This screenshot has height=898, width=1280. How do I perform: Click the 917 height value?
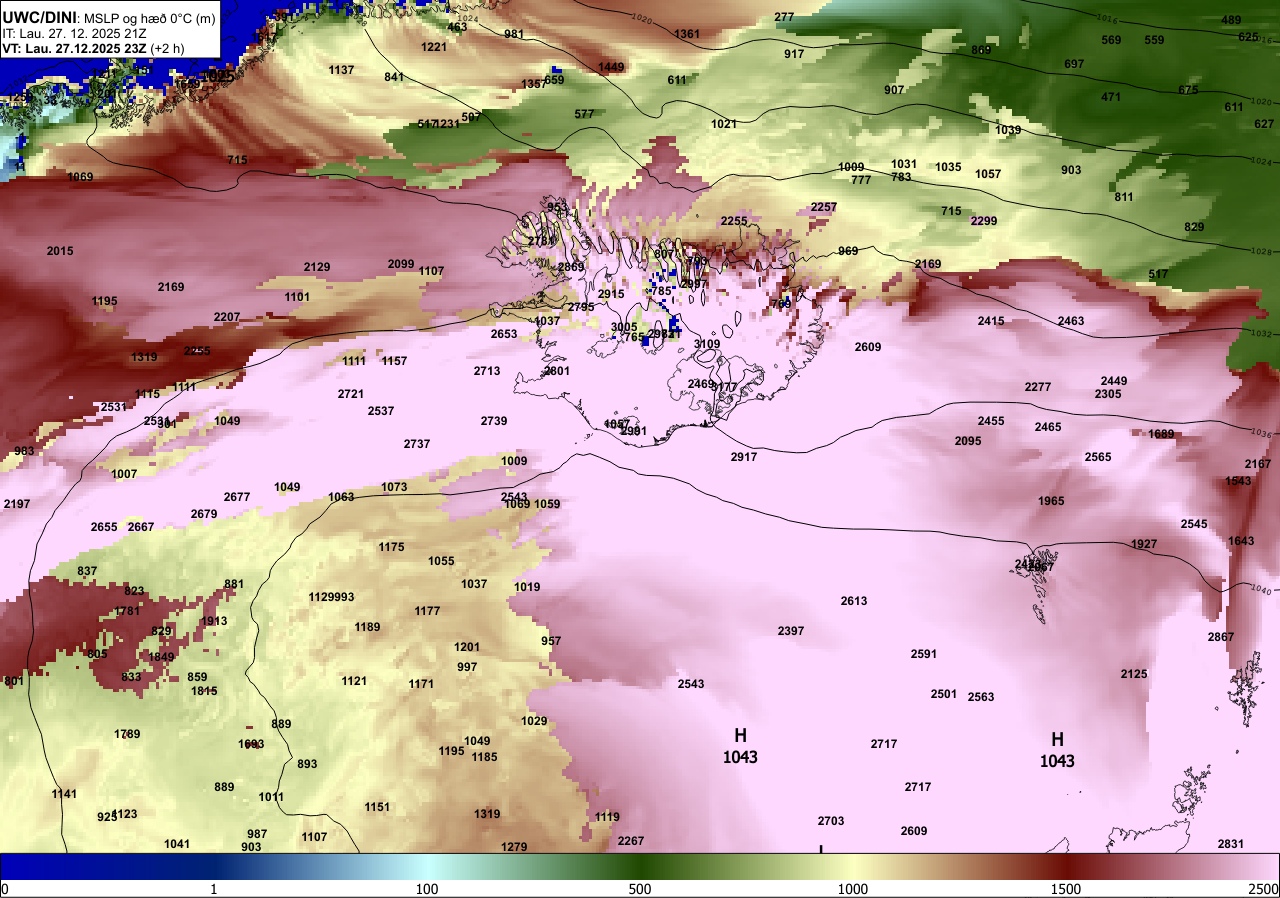794,54
